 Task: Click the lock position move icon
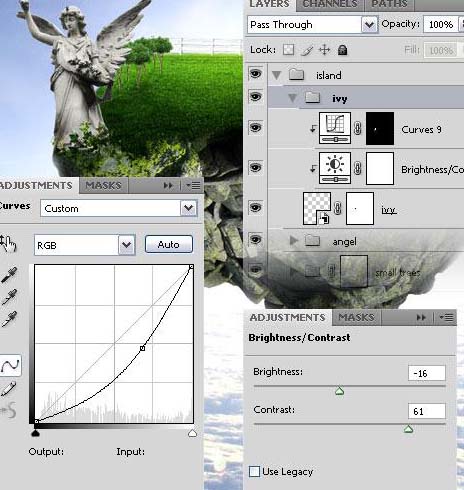click(324, 50)
